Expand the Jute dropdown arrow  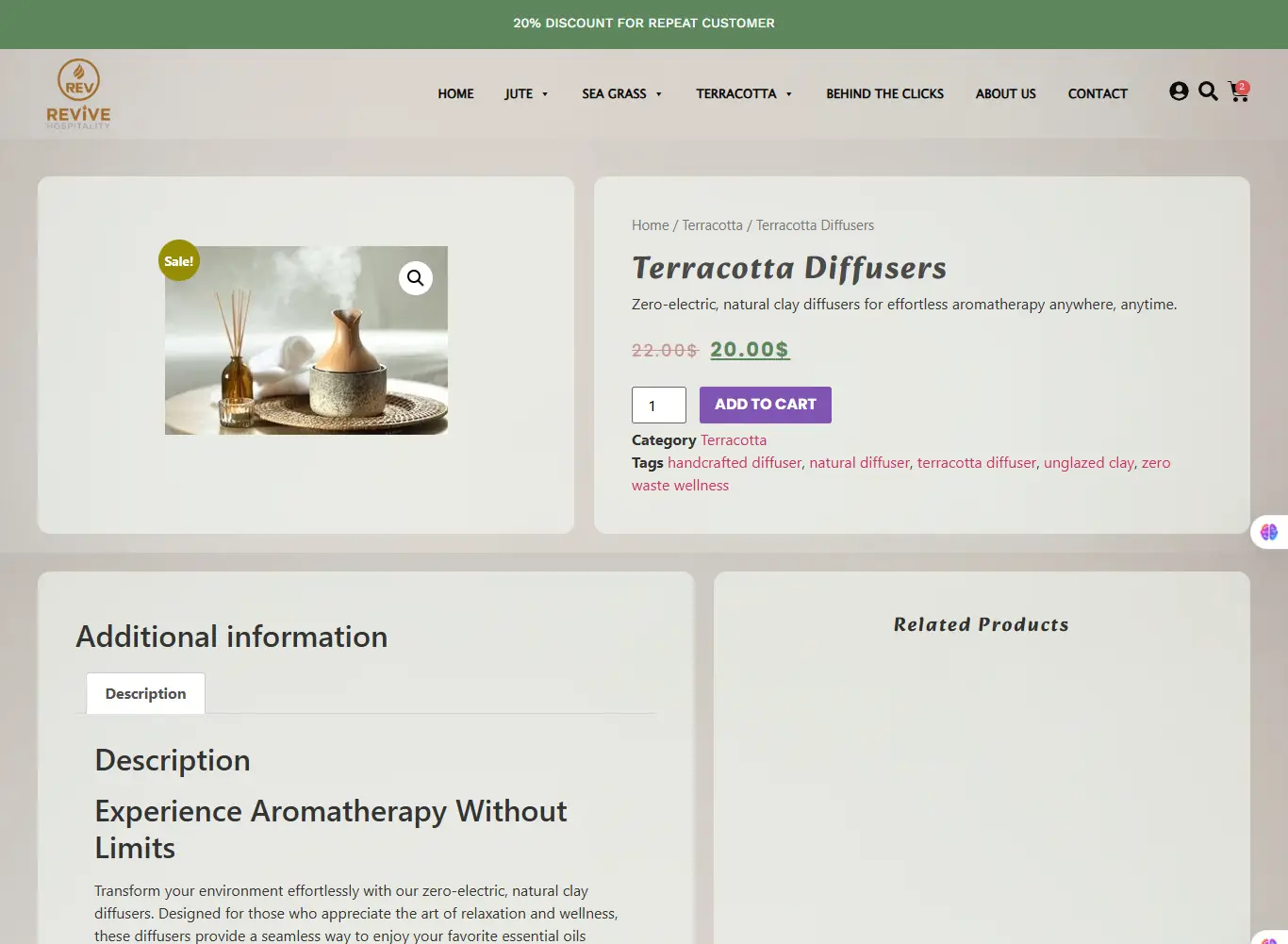click(x=545, y=94)
